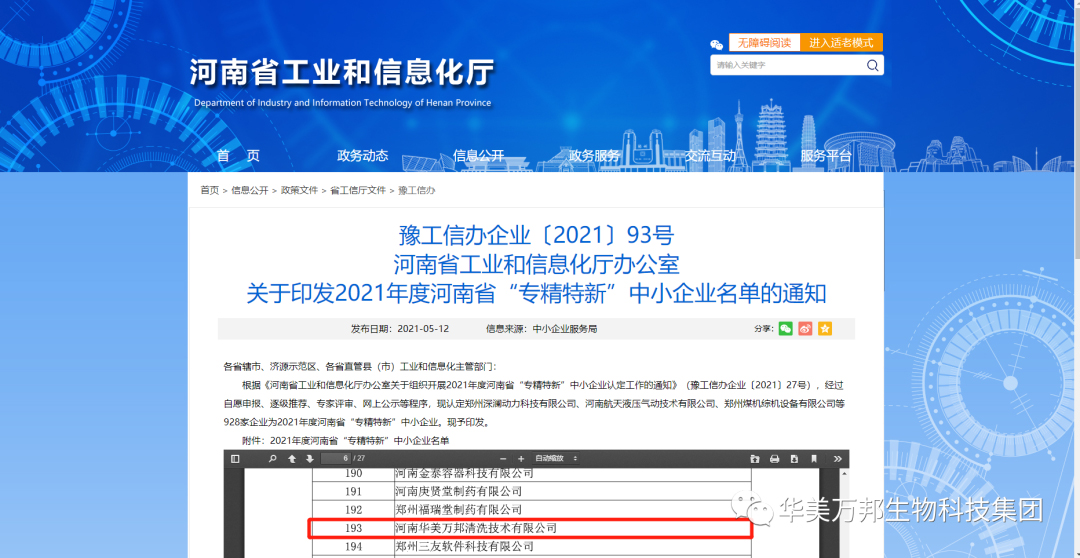Screen dimensions: 1080x558
Task: Click the 信息来源：中小企业服务局 text
Action: [541, 329]
